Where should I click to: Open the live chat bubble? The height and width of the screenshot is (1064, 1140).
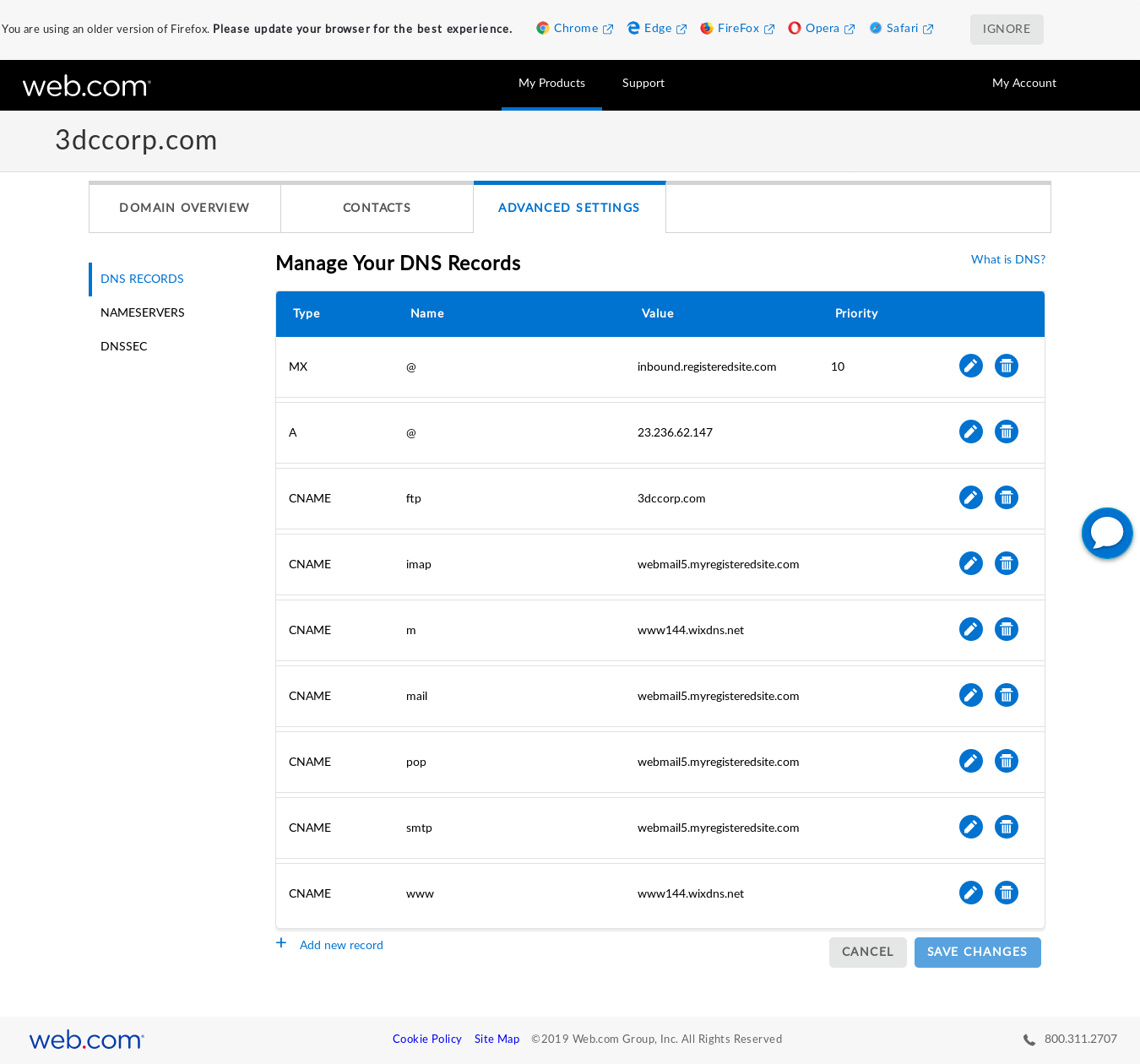click(1106, 533)
